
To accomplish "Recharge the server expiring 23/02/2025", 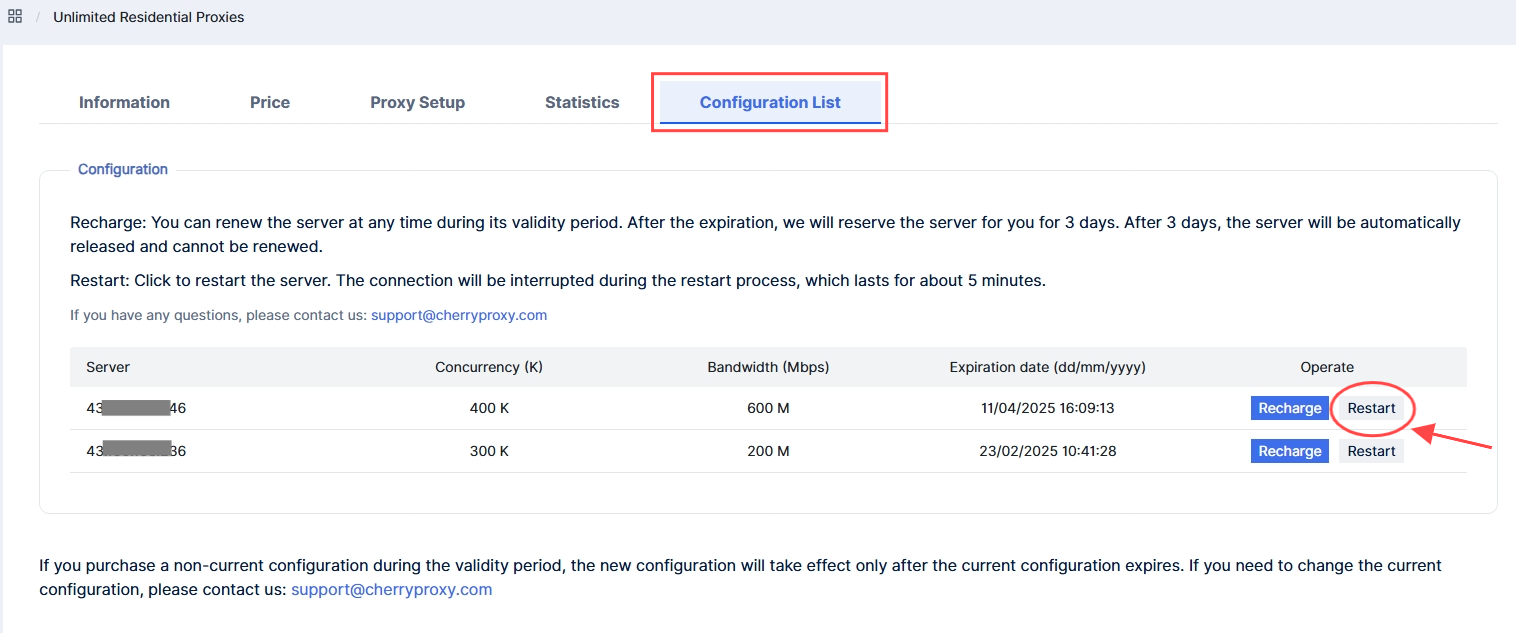I will tap(1289, 451).
